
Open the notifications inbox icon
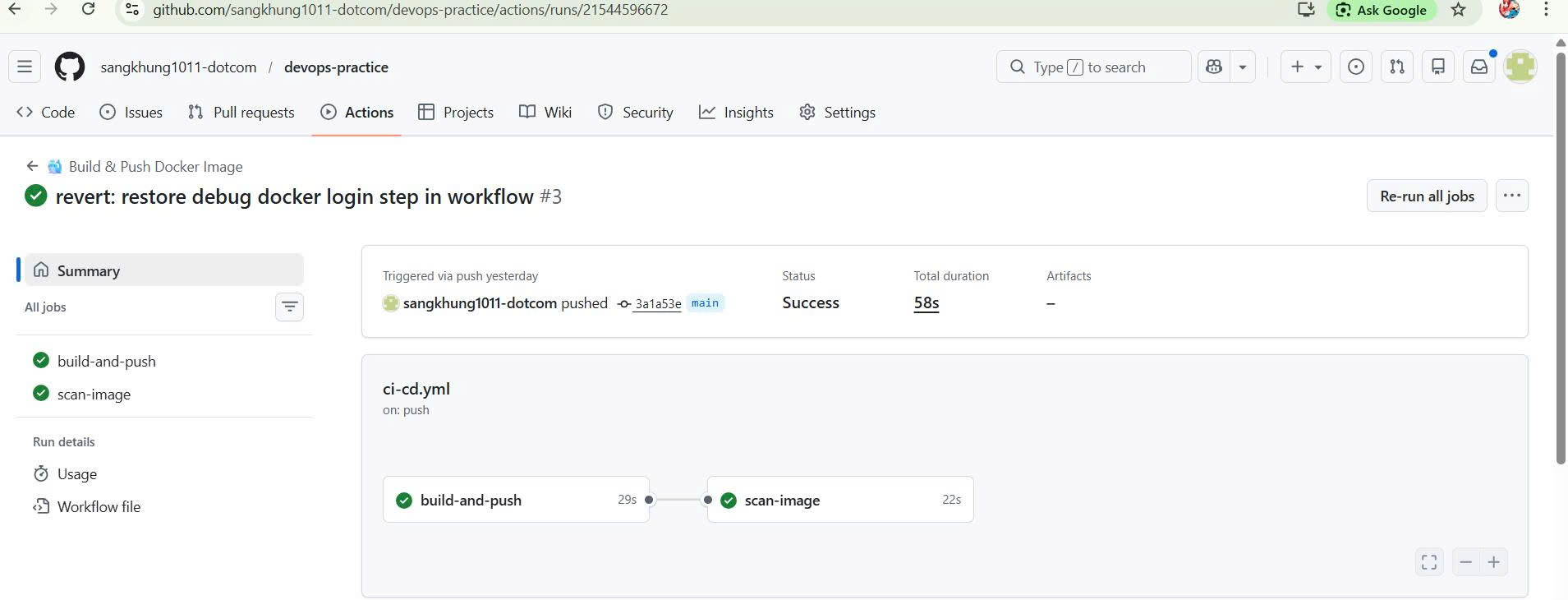(x=1479, y=67)
